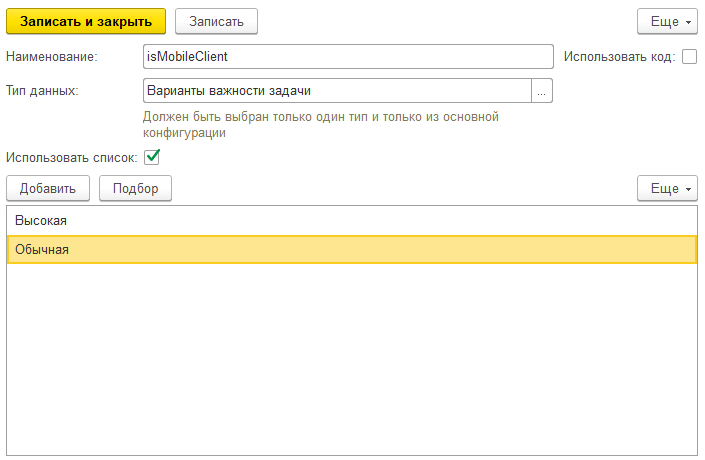Save with the Записать button

tap(216, 21)
